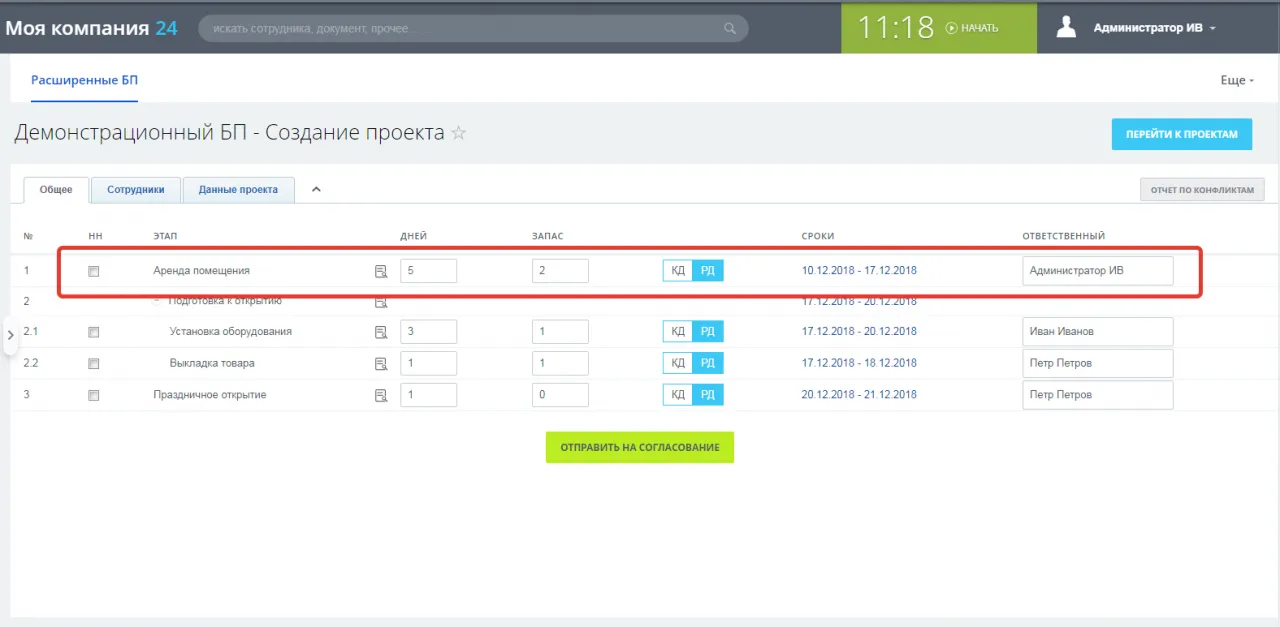Image resolution: width=1280 pixels, height=627 pixels.
Task: Open stage details icon for Аренда помещения
Action: point(380,270)
